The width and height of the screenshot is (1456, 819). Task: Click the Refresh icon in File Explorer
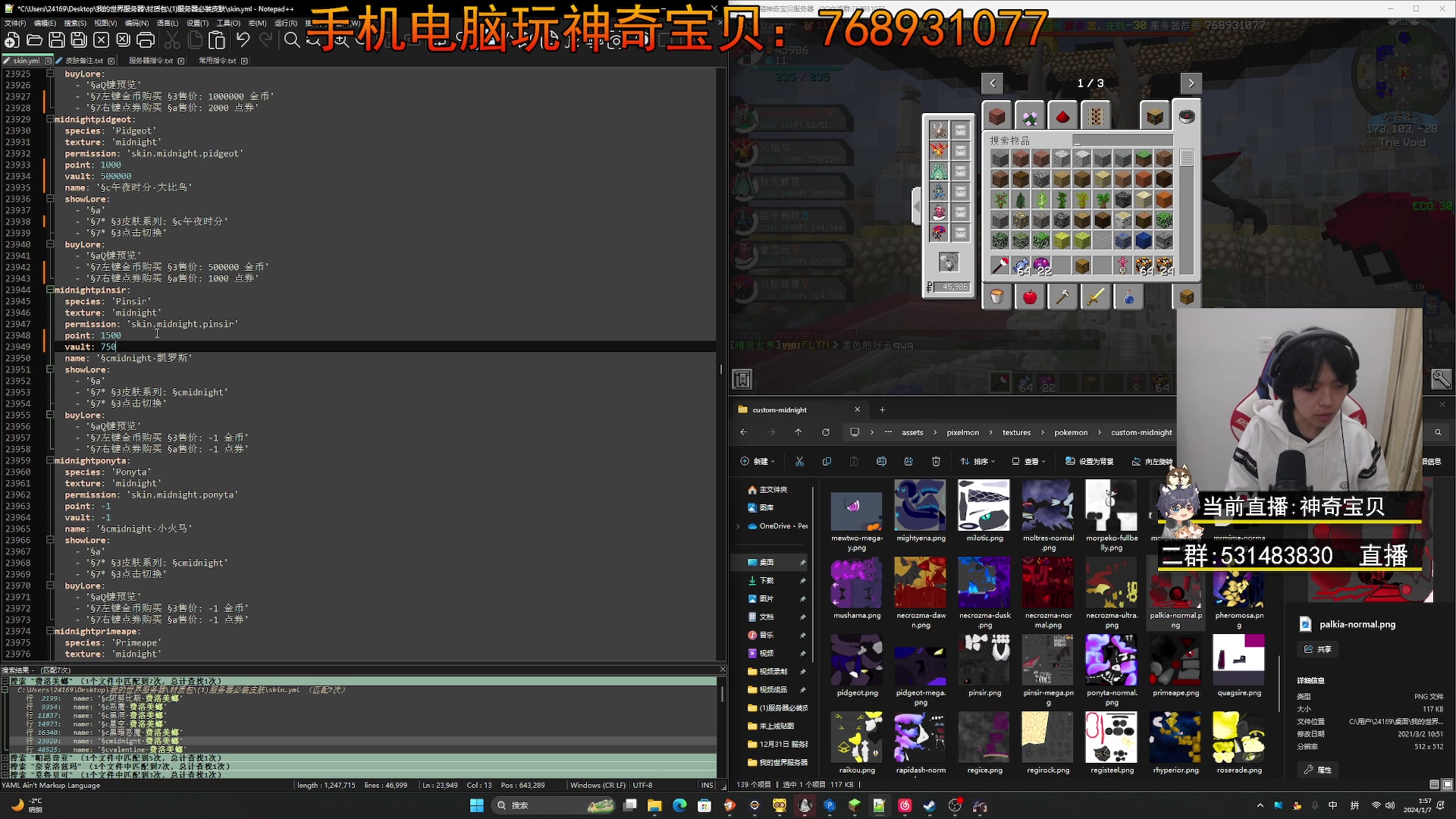[826, 432]
